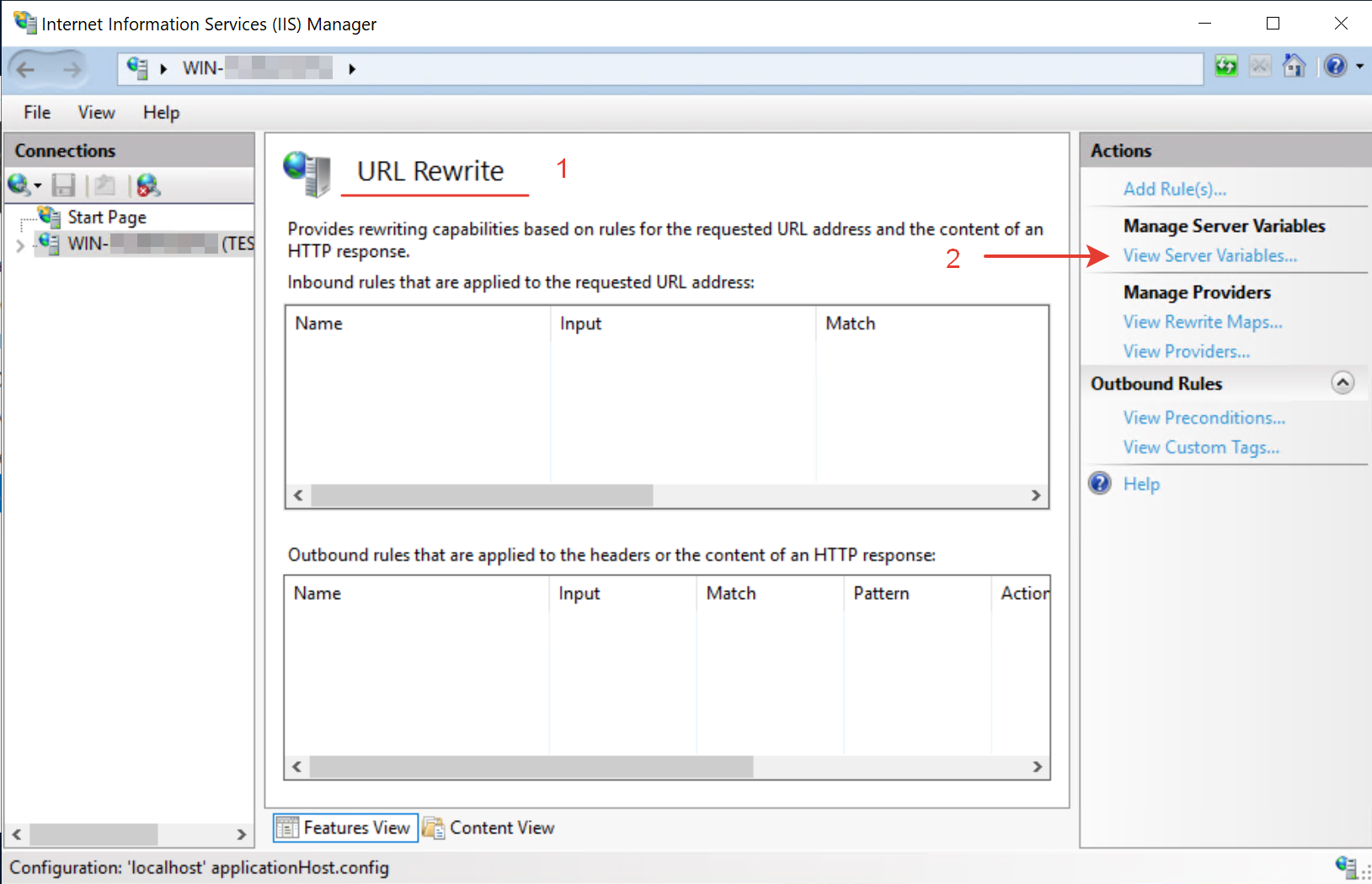Screen dimensions: 1372x884
Task: Select the WIN- server node in Connections
Action: tap(143, 244)
